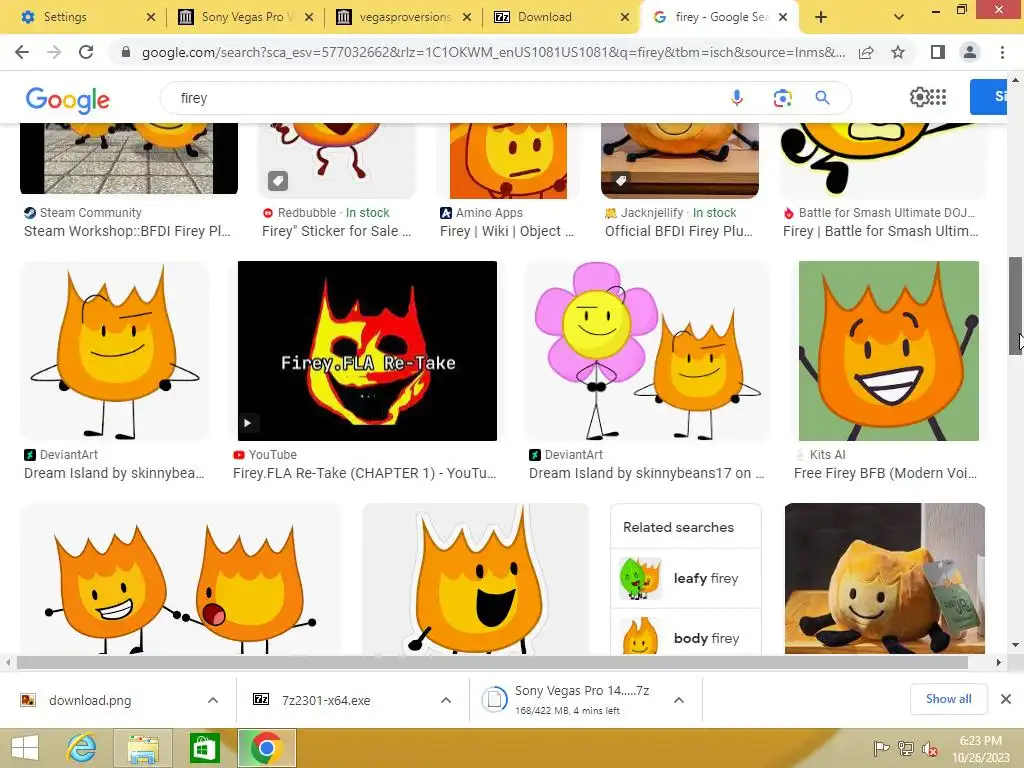Open the Windows Start menu
This screenshot has height=768, width=1024.
(25, 748)
